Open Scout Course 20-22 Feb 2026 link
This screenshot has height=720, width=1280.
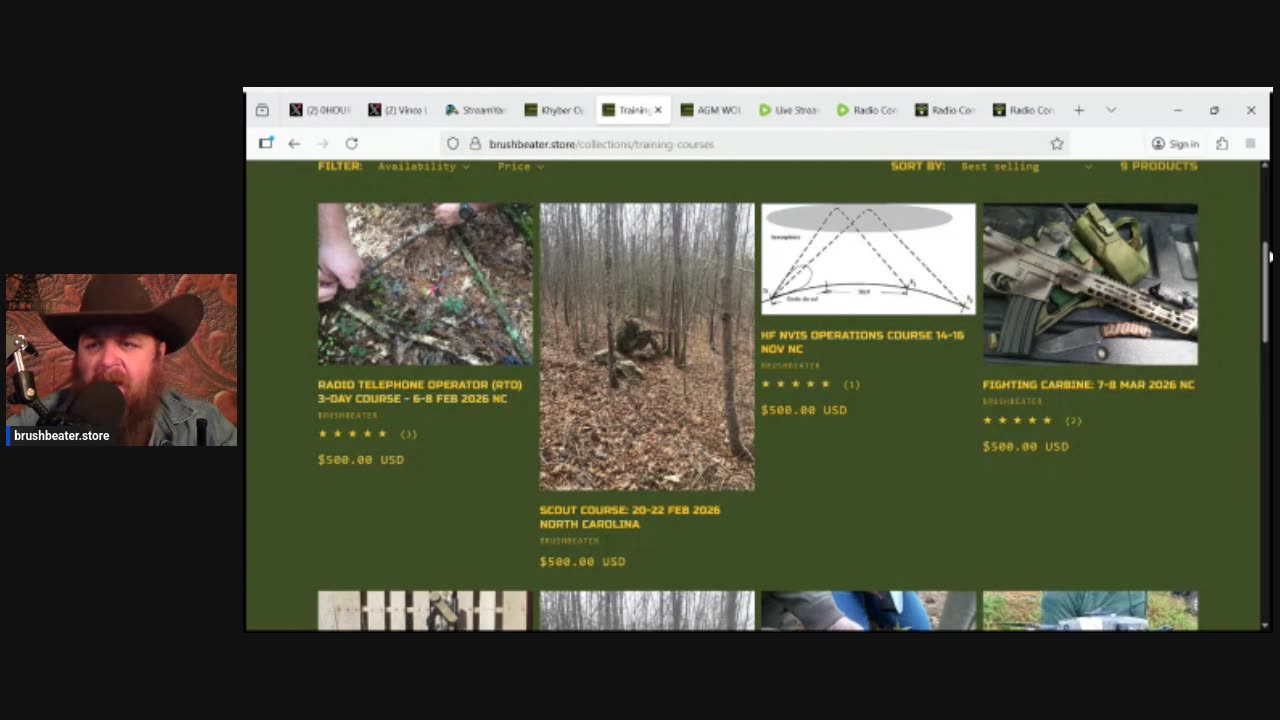click(x=630, y=517)
